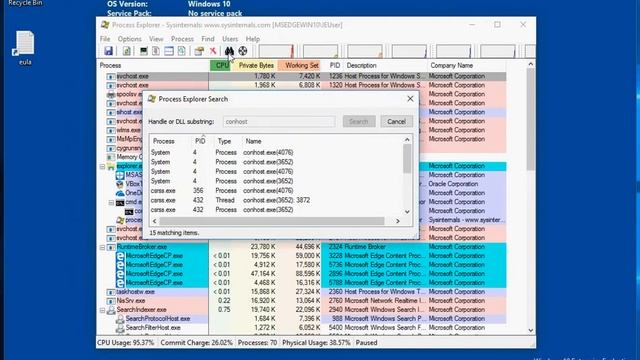Sort by the Working Set column header
The height and width of the screenshot is (360, 640).
300,65
